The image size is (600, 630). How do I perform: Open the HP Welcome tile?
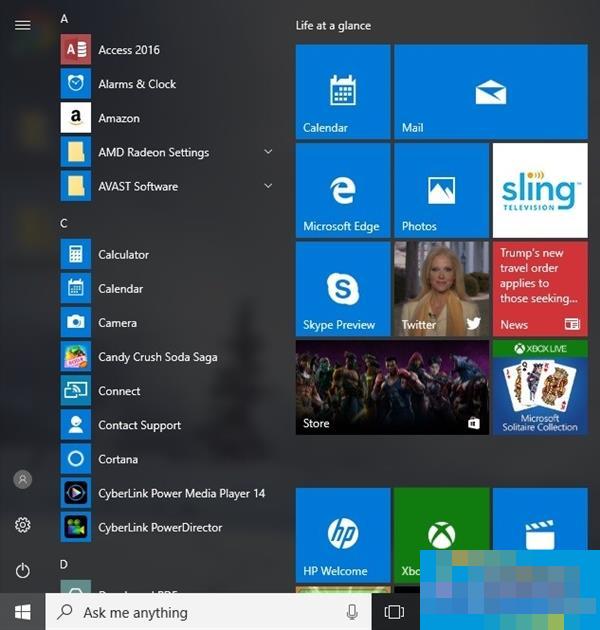[x=343, y=535]
